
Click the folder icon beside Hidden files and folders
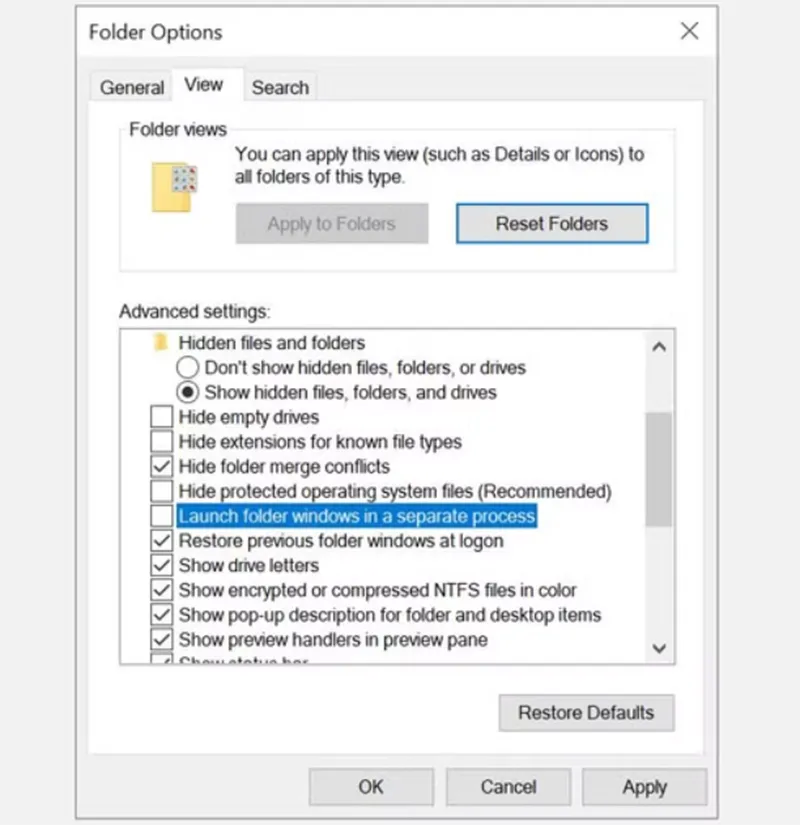[162, 343]
